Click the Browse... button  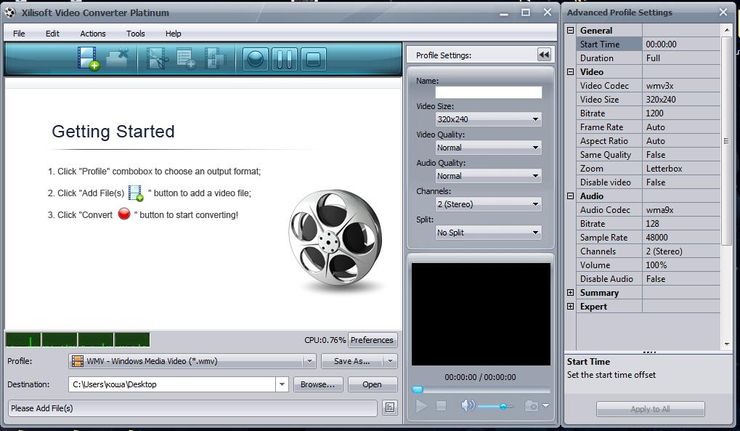(319, 384)
